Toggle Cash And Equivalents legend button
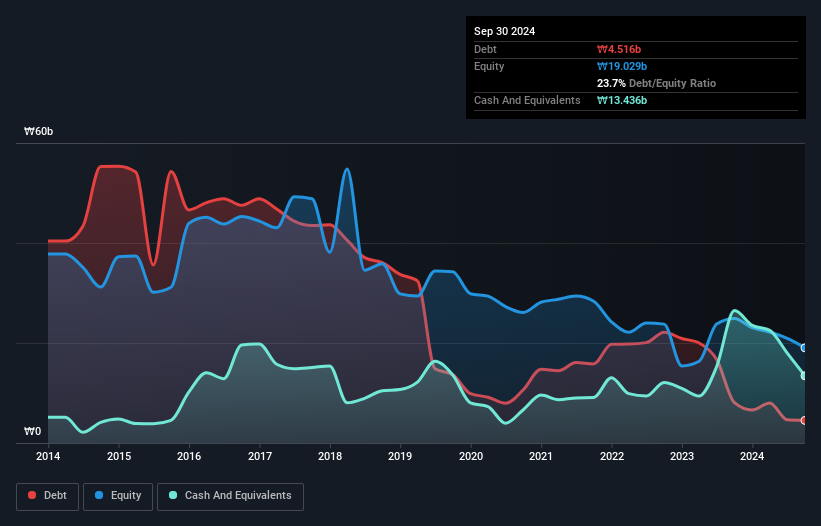The height and width of the screenshot is (526, 821). coord(230,496)
